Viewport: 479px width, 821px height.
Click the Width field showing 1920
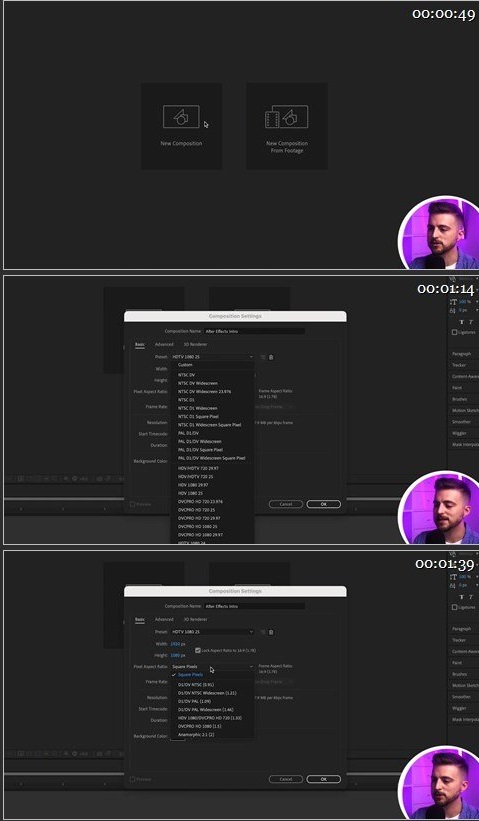coord(177,644)
